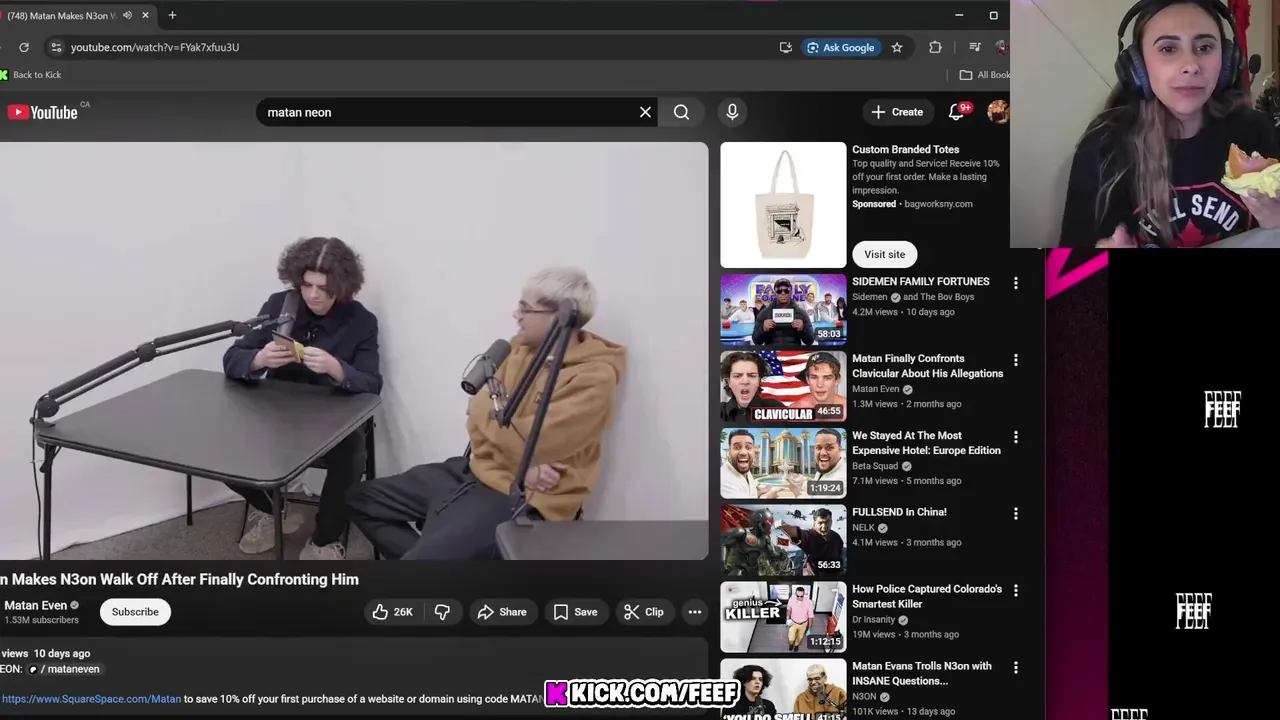
Task: Open the Matan Even channel name
Action: 36,605
